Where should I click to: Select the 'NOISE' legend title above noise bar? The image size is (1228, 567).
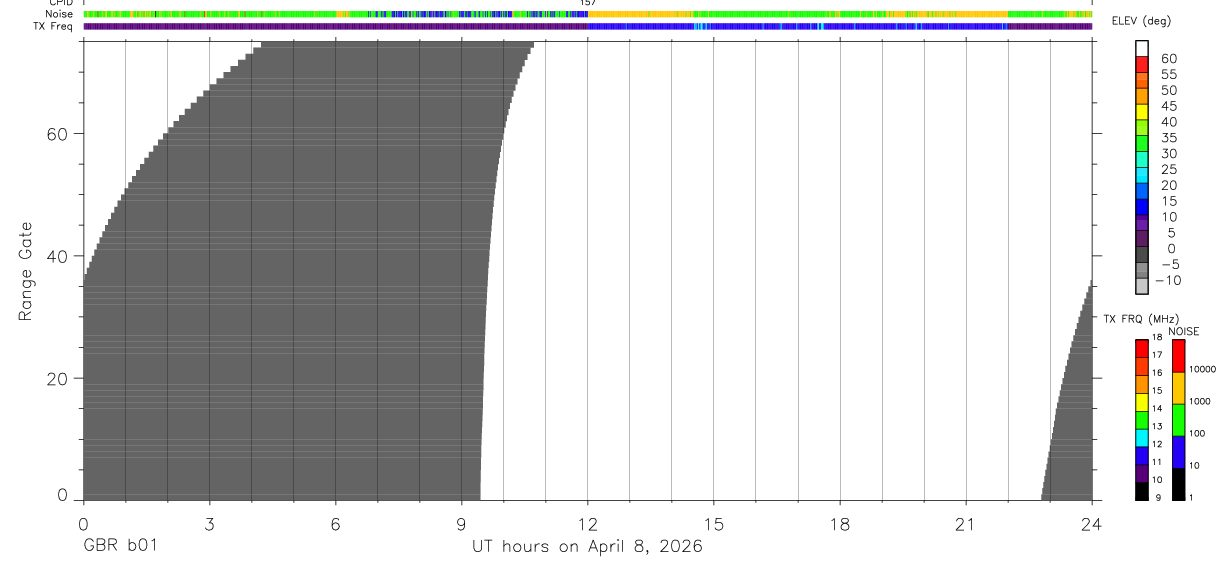(x=1183, y=331)
